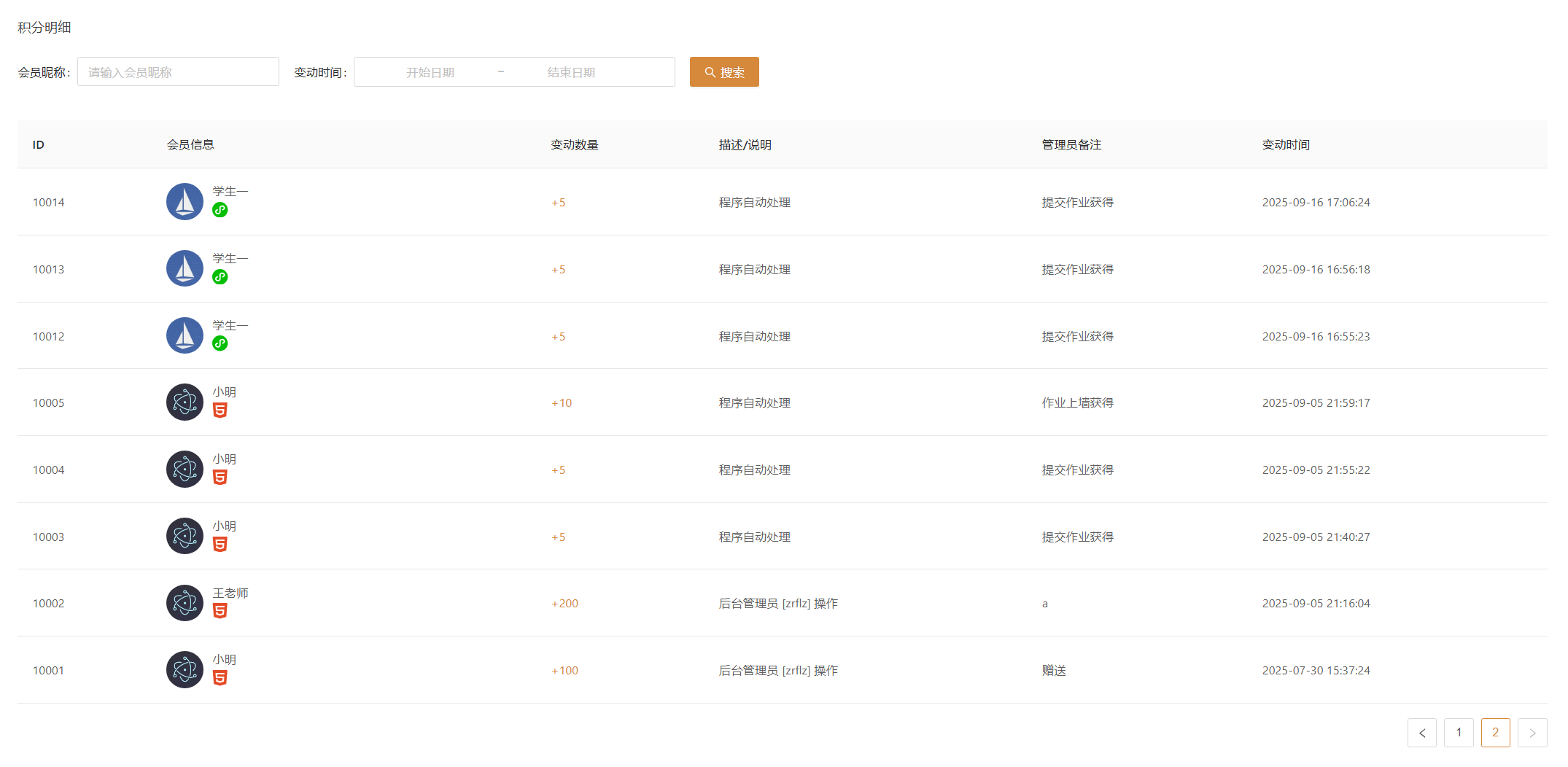The image size is (1568, 767).
Task: Click the green WeChat mini-program icon in row 10013
Action: point(220,277)
